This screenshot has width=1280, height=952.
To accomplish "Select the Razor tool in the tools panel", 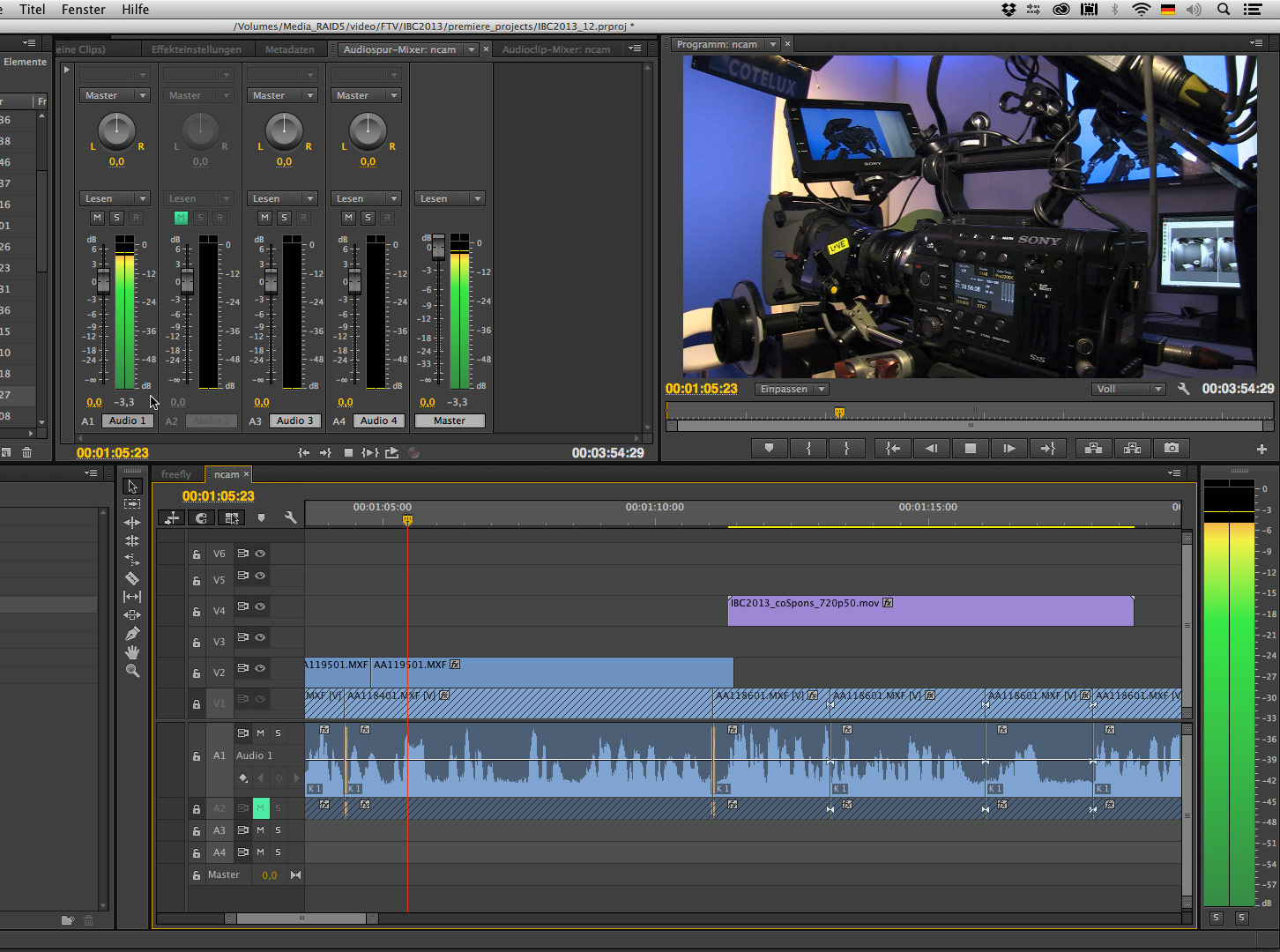I will tap(132, 578).
